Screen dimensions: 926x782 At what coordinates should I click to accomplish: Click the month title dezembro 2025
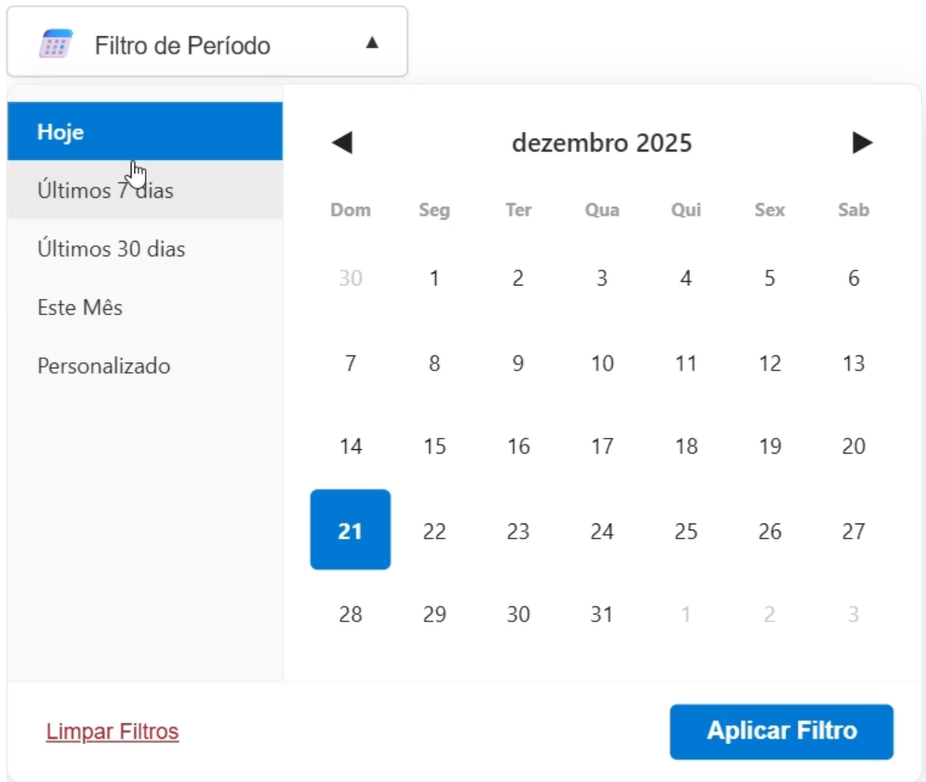pyautogui.click(x=602, y=143)
